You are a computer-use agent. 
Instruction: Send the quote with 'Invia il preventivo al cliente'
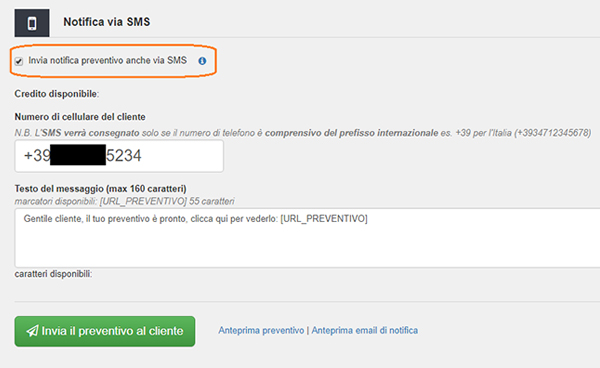(105, 331)
